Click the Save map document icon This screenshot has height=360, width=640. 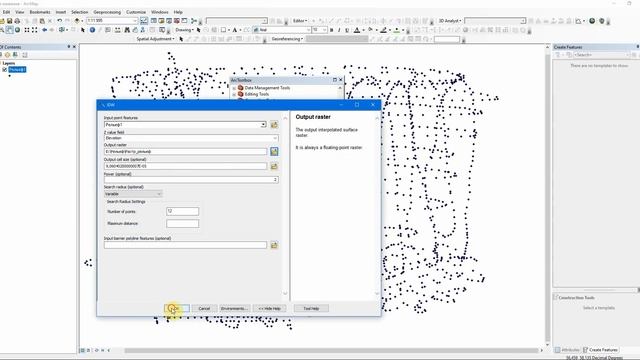(x=9, y=21)
